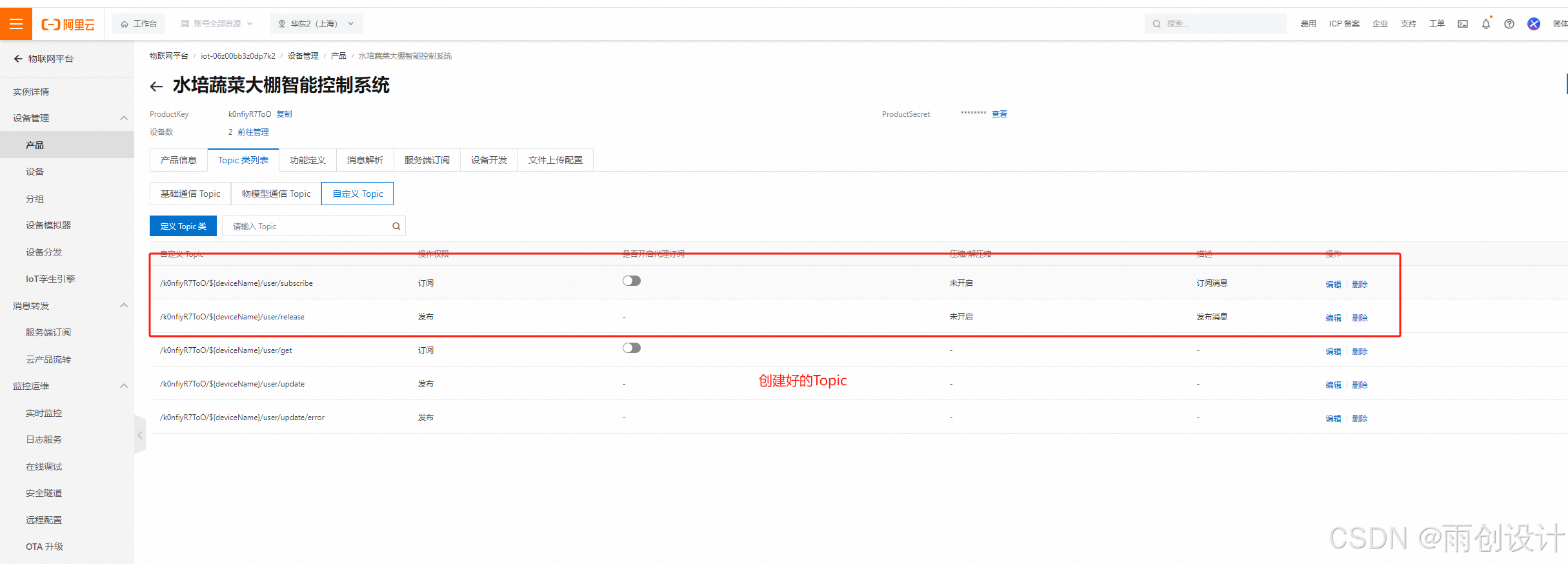Open the help question mark icon
This screenshot has width=1568, height=564.
click(1509, 24)
